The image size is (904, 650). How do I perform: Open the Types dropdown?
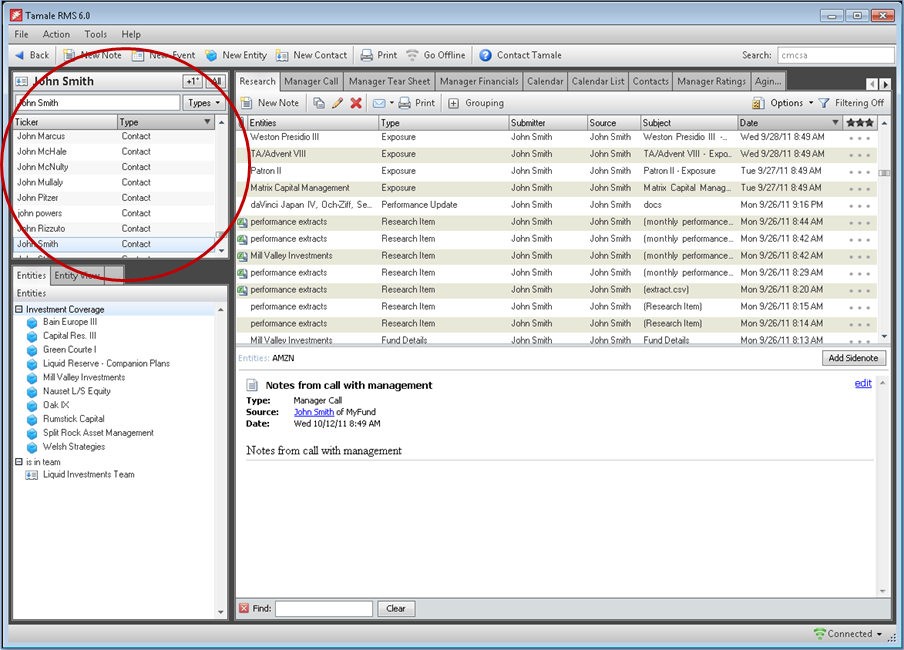coord(204,103)
